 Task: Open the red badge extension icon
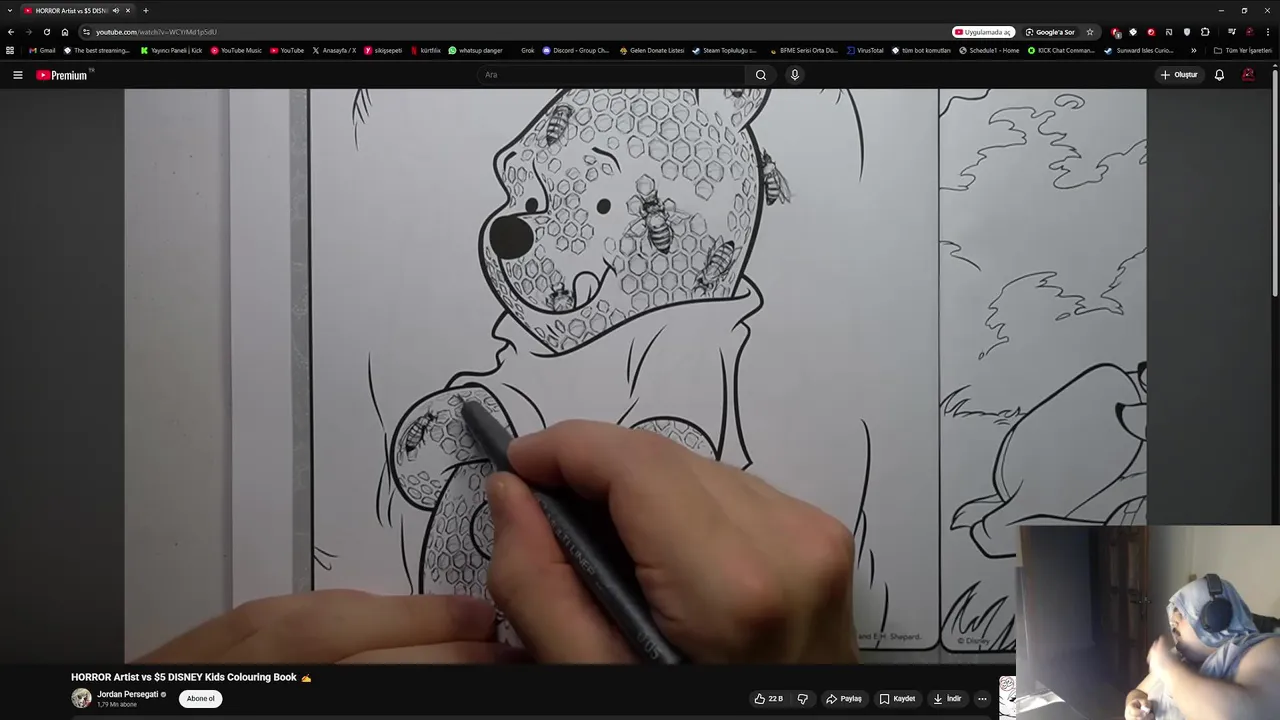1116,32
